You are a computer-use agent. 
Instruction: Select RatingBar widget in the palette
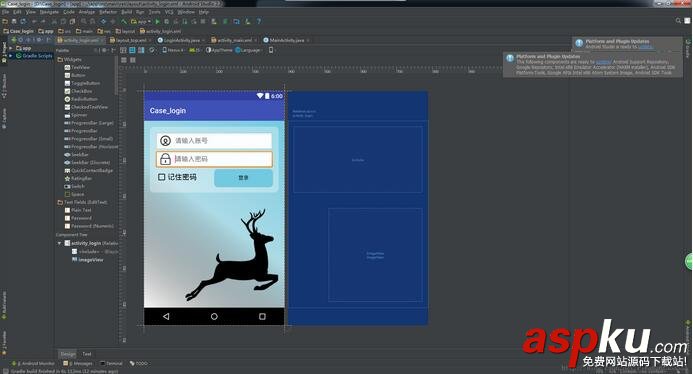tap(79, 179)
